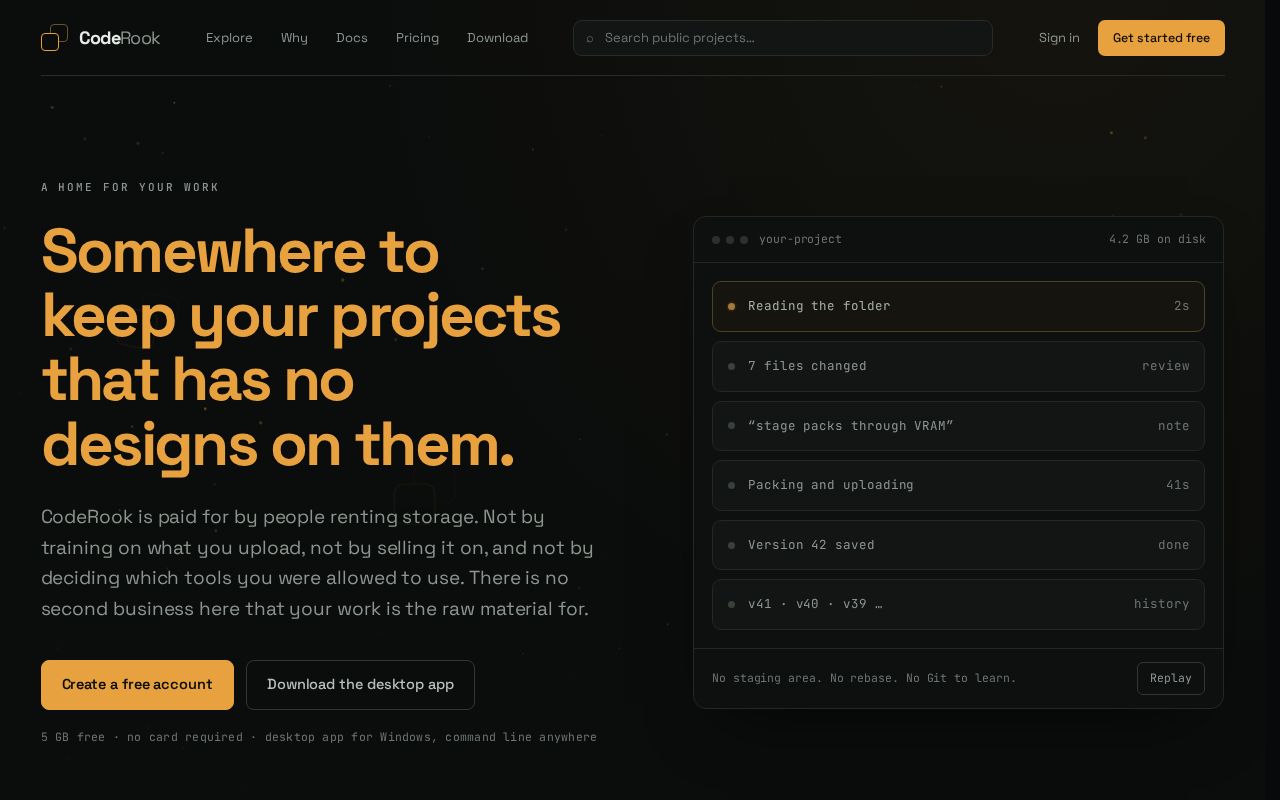Click the bullet beside Packing and uploading
The width and height of the screenshot is (1280, 800).
point(731,486)
